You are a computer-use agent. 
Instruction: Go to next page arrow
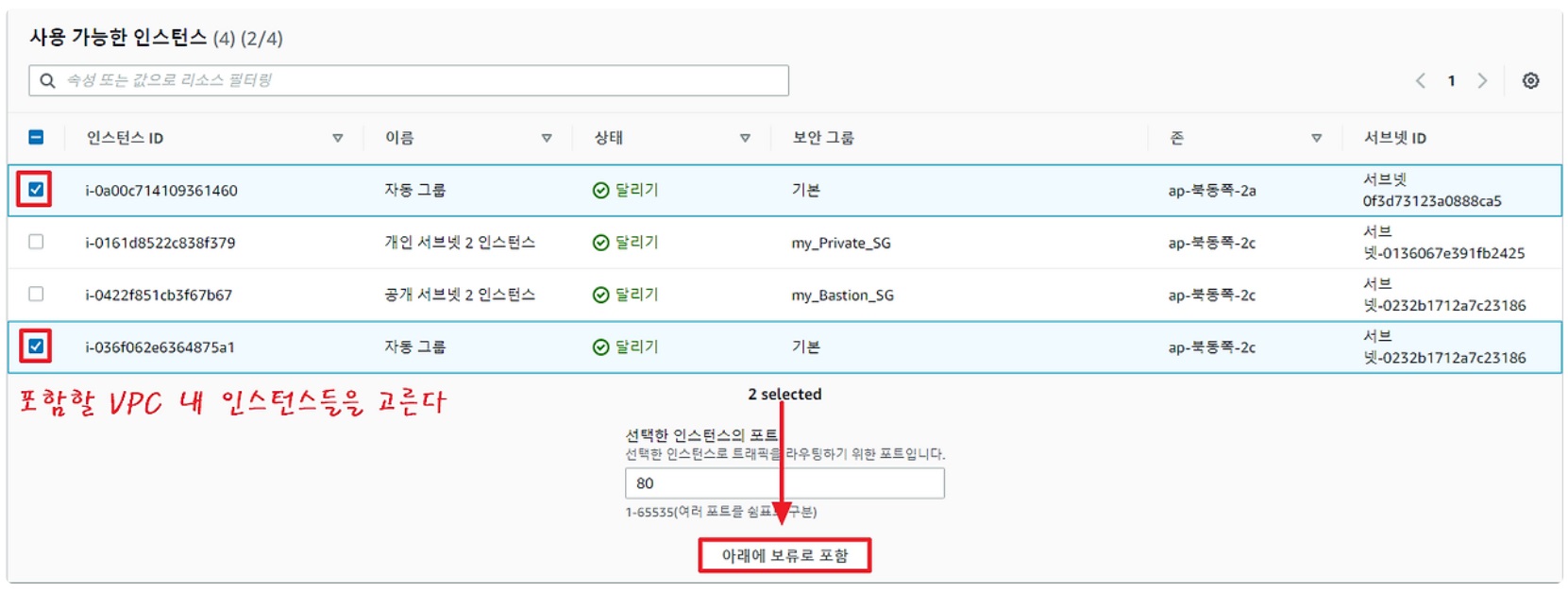click(x=1482, y=81)
